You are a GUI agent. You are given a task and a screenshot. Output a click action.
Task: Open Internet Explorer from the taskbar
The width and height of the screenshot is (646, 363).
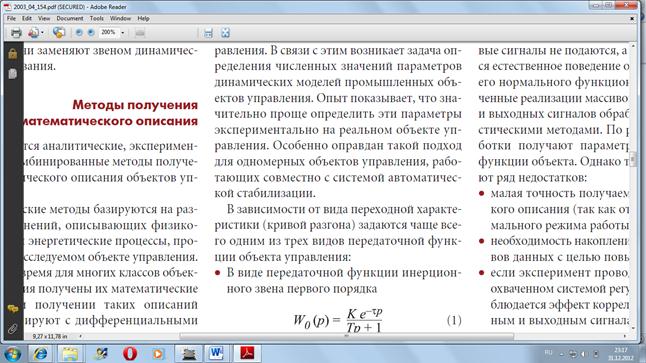click(40, 354)
